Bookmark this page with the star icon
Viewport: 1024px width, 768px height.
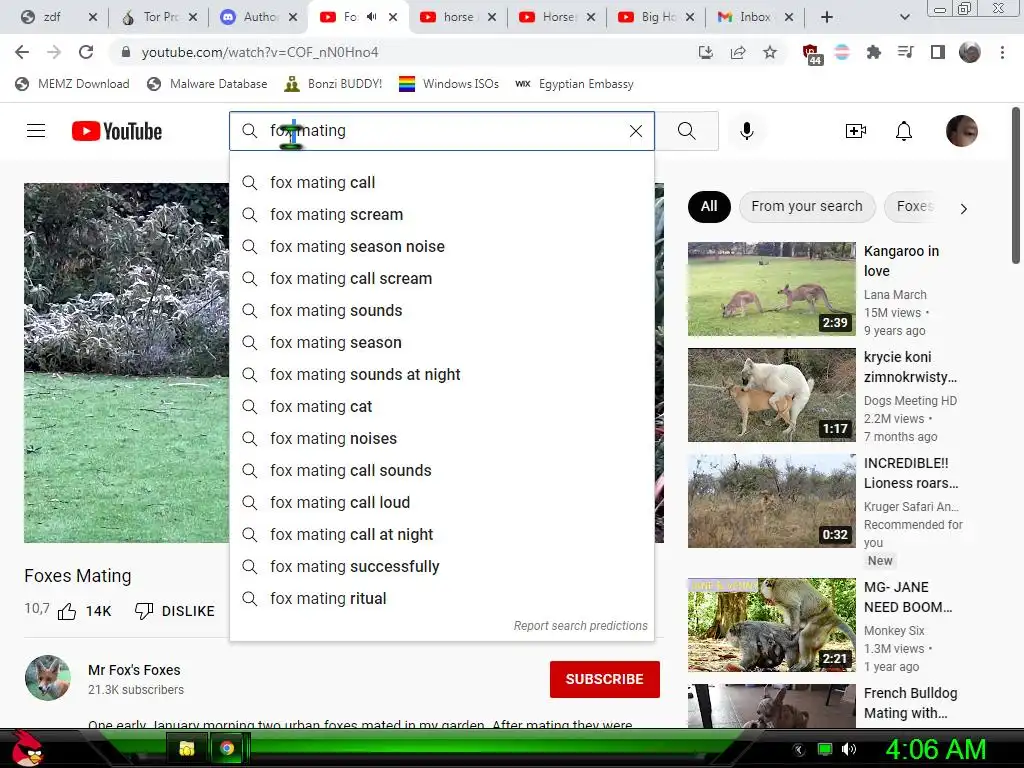click(770, 52)
